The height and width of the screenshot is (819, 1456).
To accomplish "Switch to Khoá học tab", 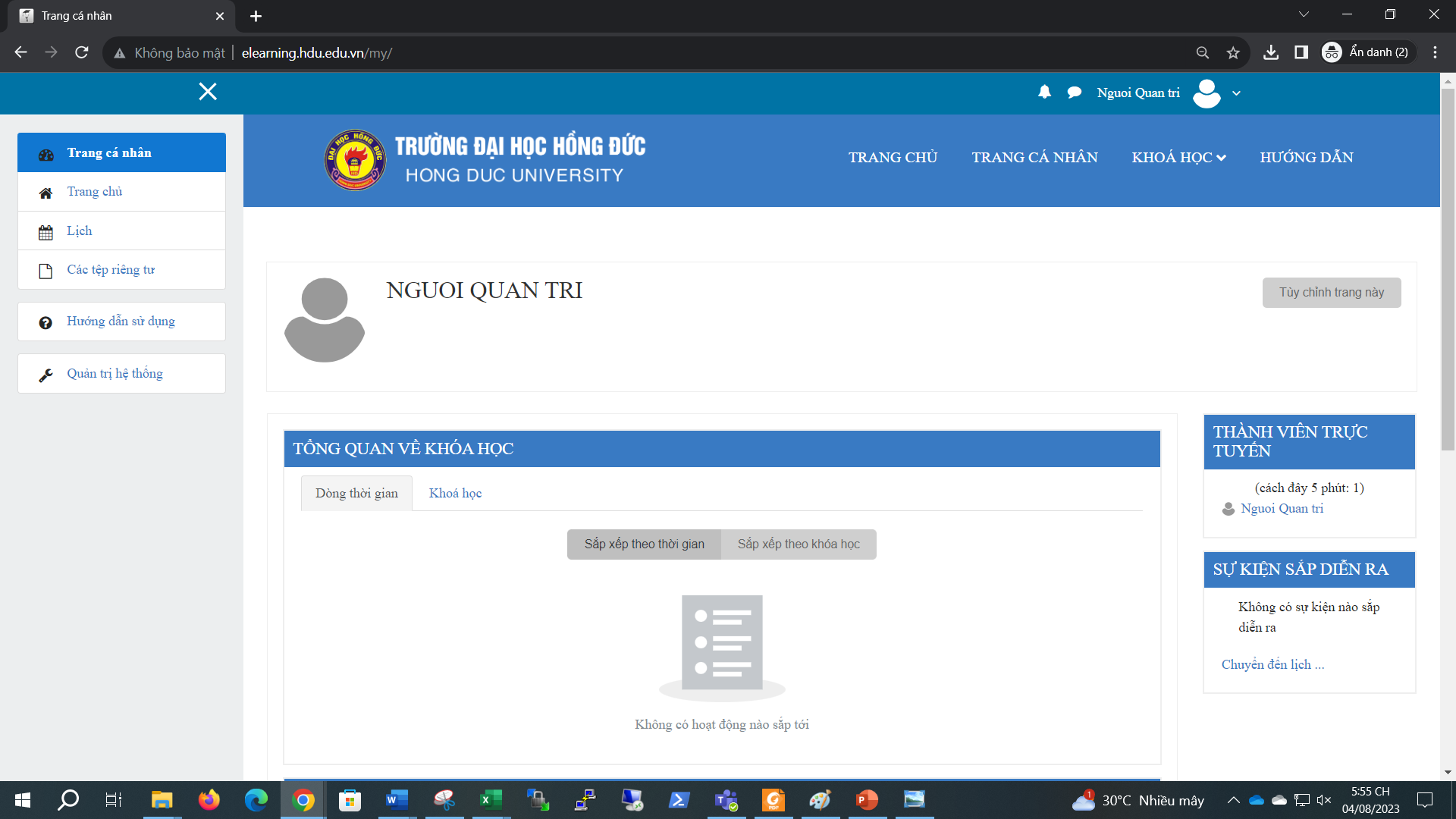I will tap(455, 493).
